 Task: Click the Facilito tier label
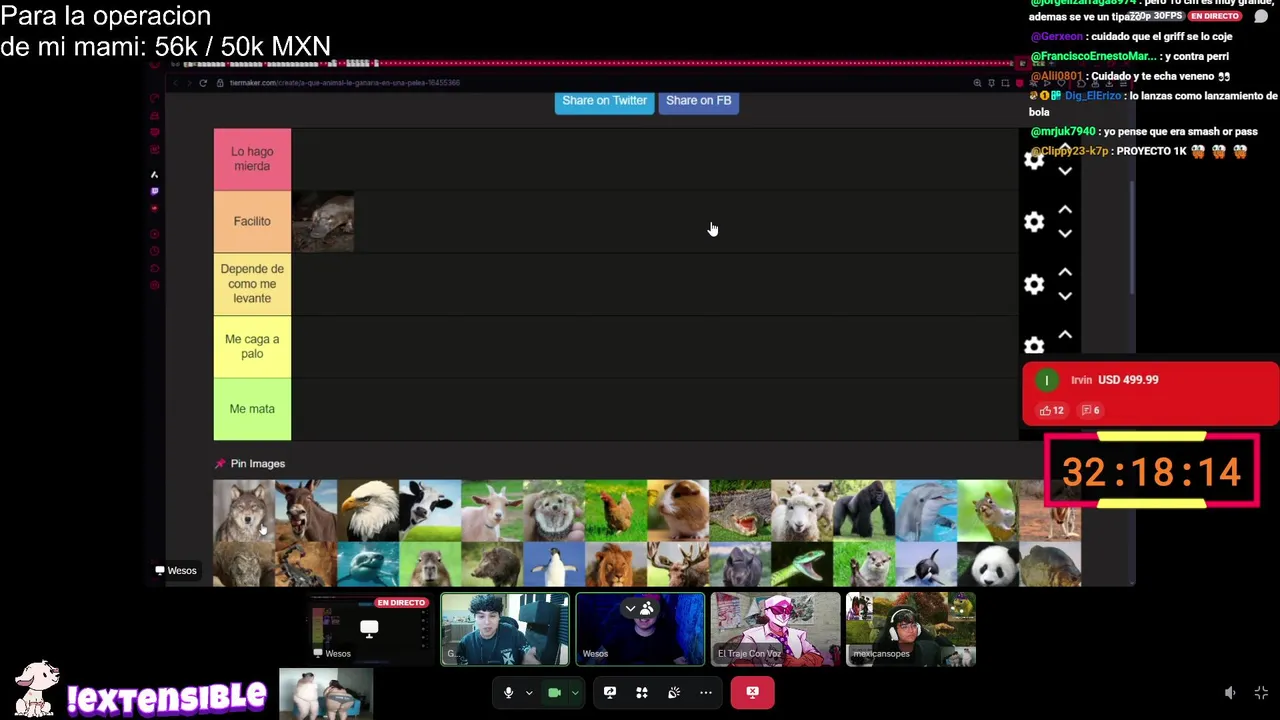click(x=252, y=221)
